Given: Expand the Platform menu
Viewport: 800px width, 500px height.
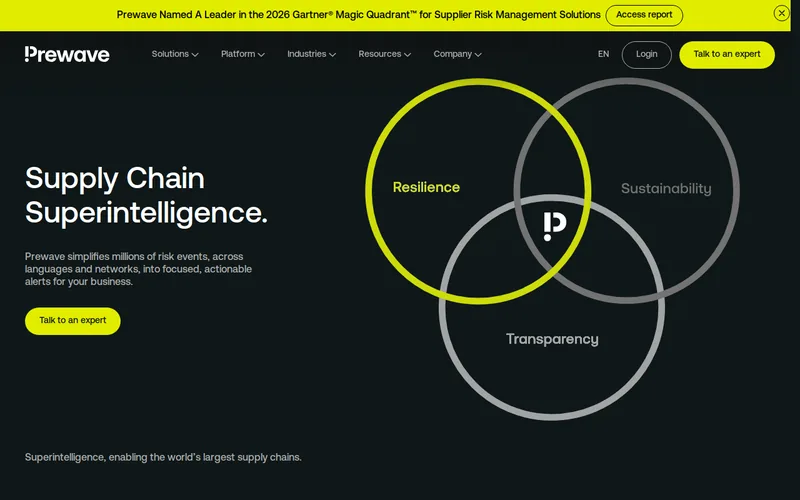Looking at the screenshot, I should click(242, 54).
